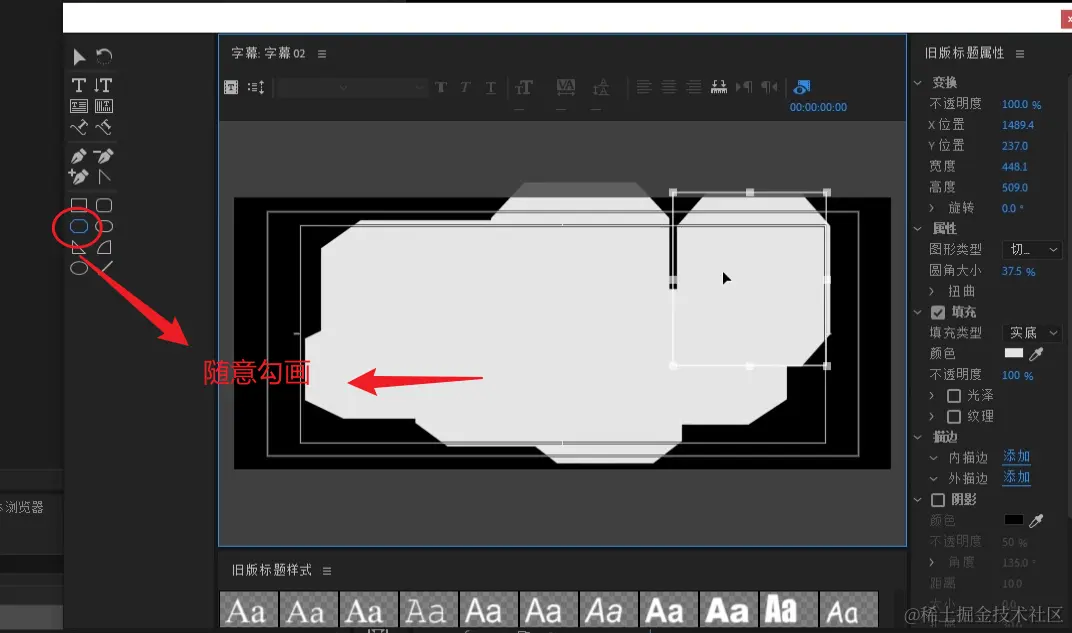
Task: Expand the 光泽 sheen options
Action: 932,396
